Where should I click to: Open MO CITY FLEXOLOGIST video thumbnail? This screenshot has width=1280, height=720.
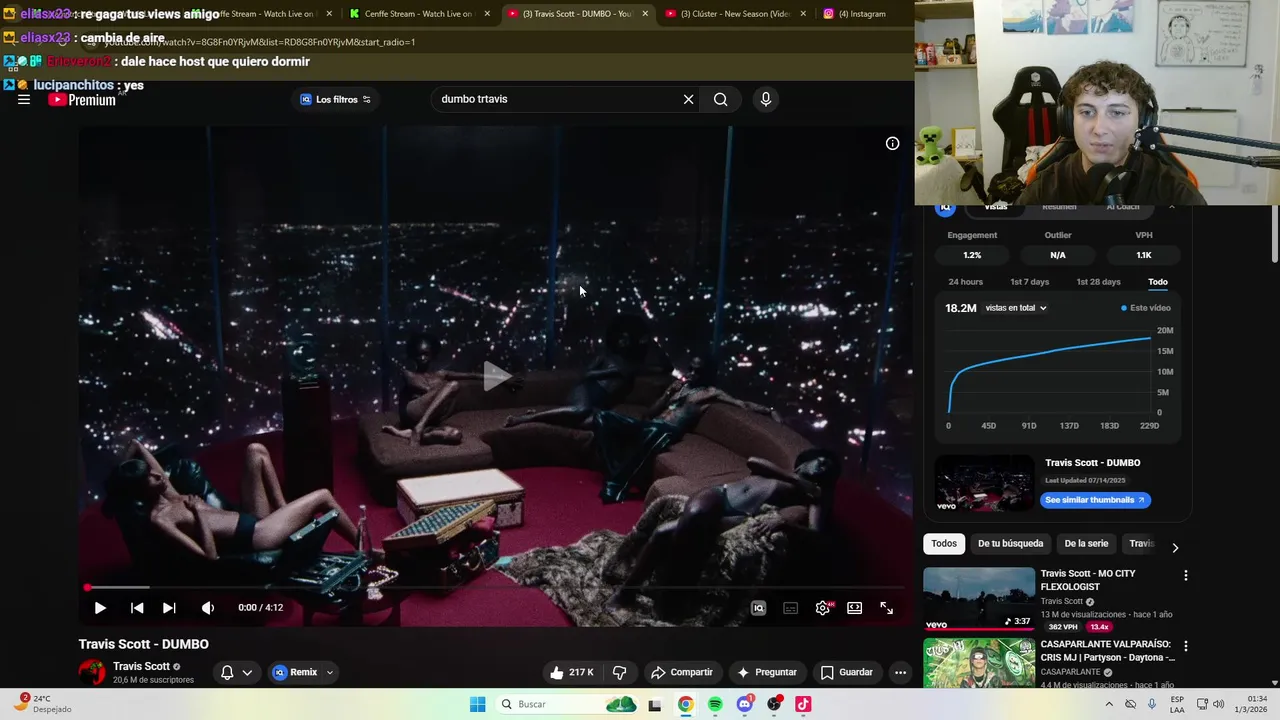(979, 598)
